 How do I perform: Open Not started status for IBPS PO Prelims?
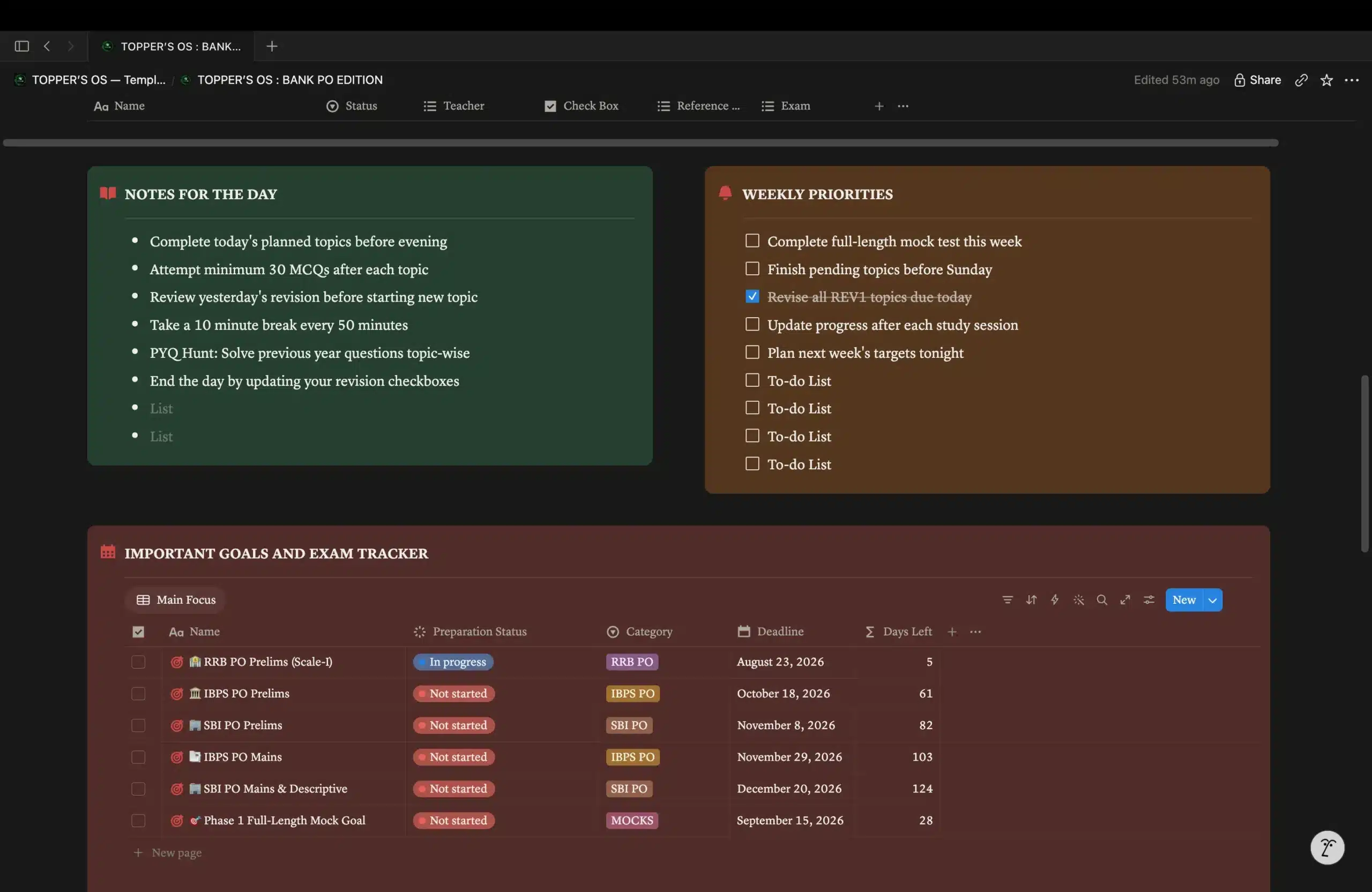(x=454, y=693)
